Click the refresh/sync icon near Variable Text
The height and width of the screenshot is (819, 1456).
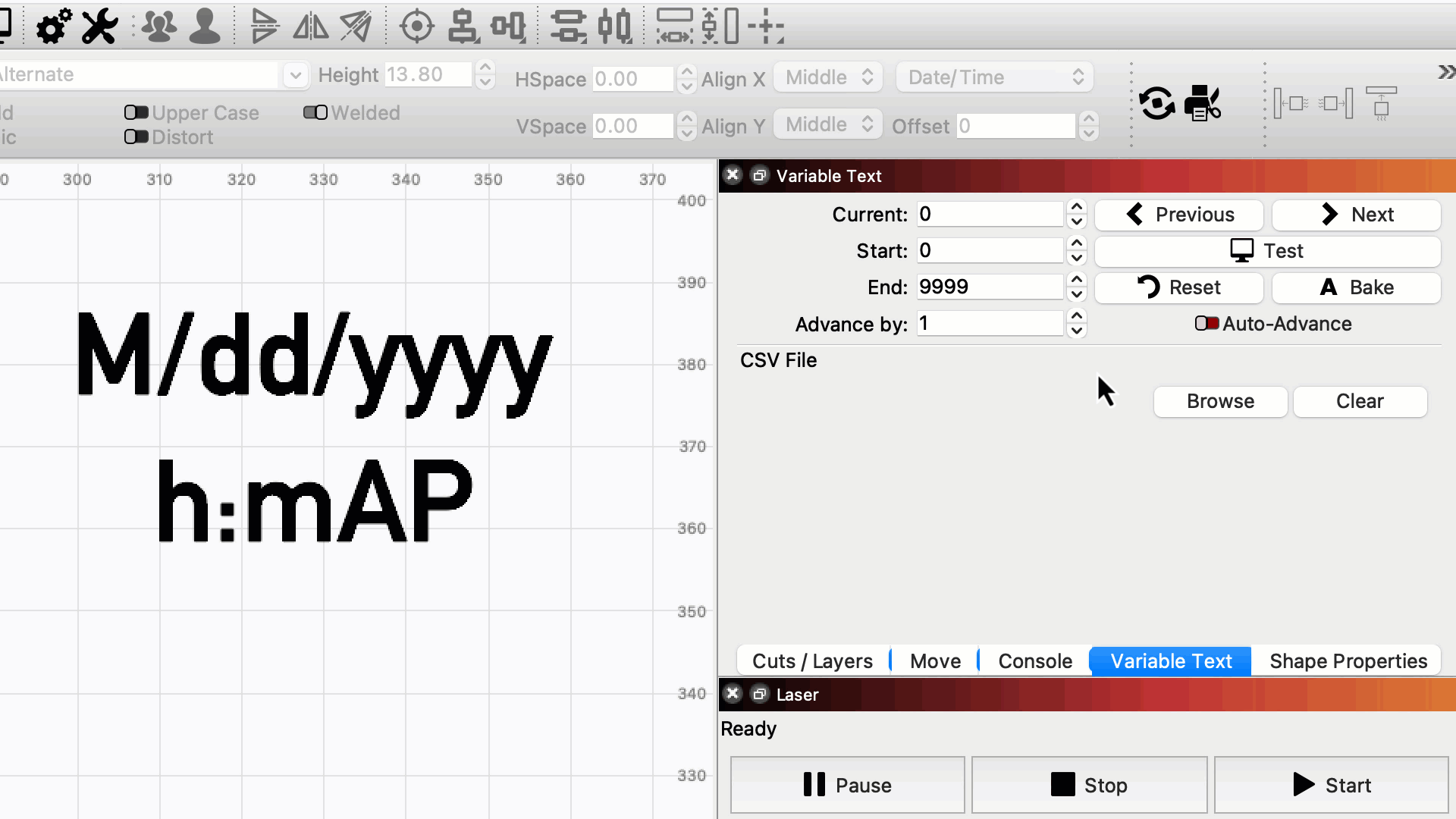pyautogui.click(x=1156, y=104)
